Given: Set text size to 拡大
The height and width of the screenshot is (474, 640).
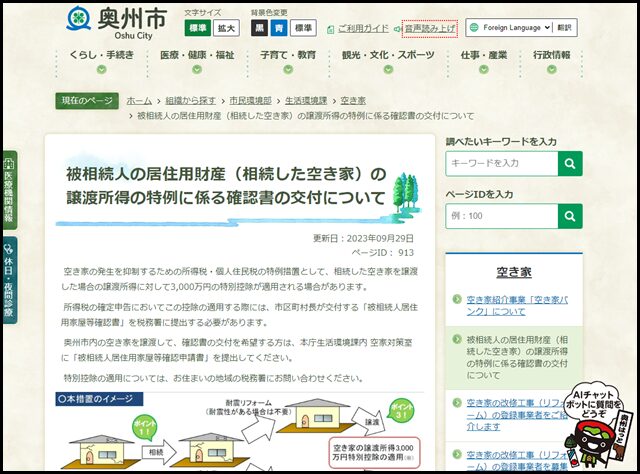Looking at the screenshot, I should [226, 28].
